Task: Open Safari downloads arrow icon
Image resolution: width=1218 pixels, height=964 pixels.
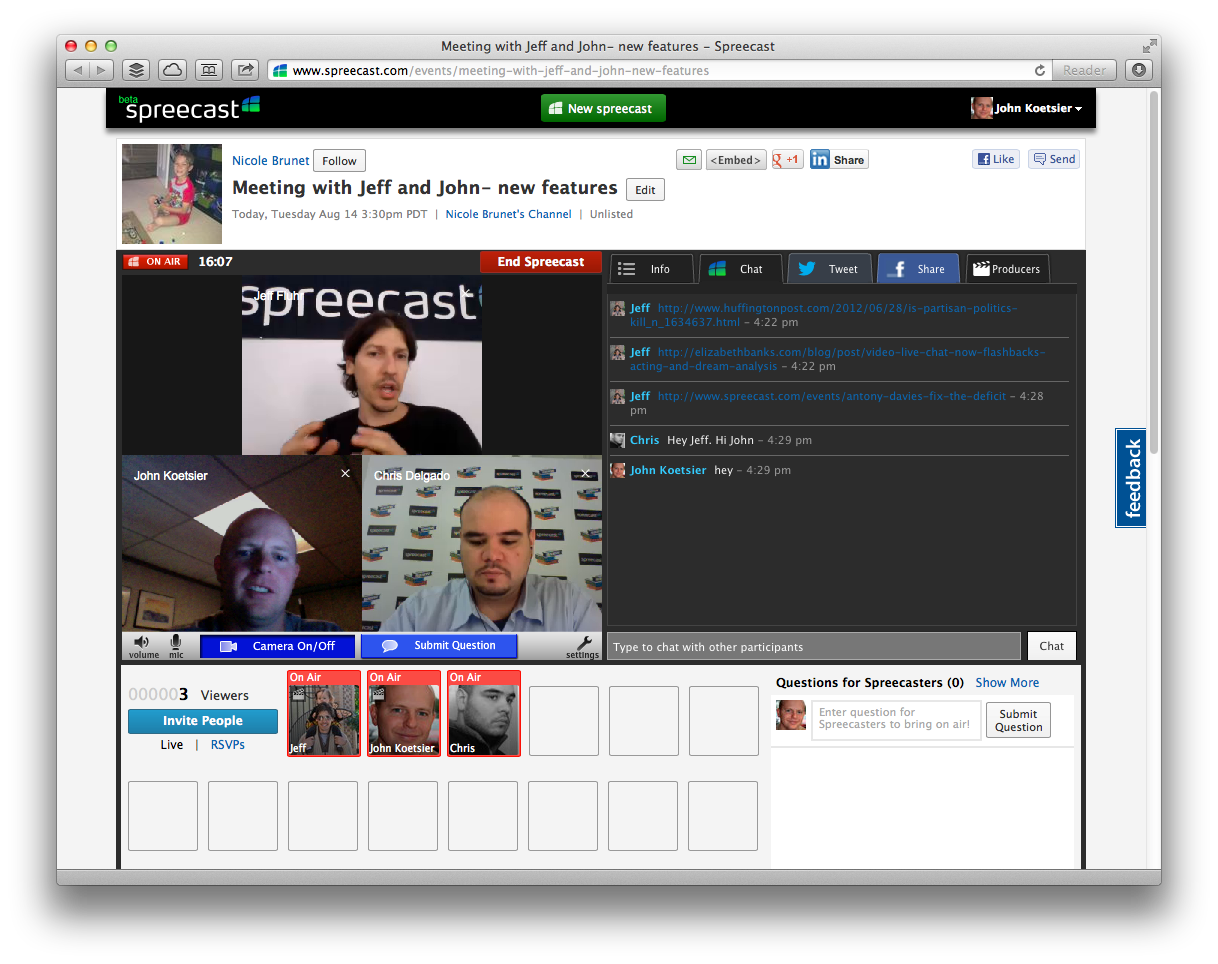Action: click(x=1138, y=71)
